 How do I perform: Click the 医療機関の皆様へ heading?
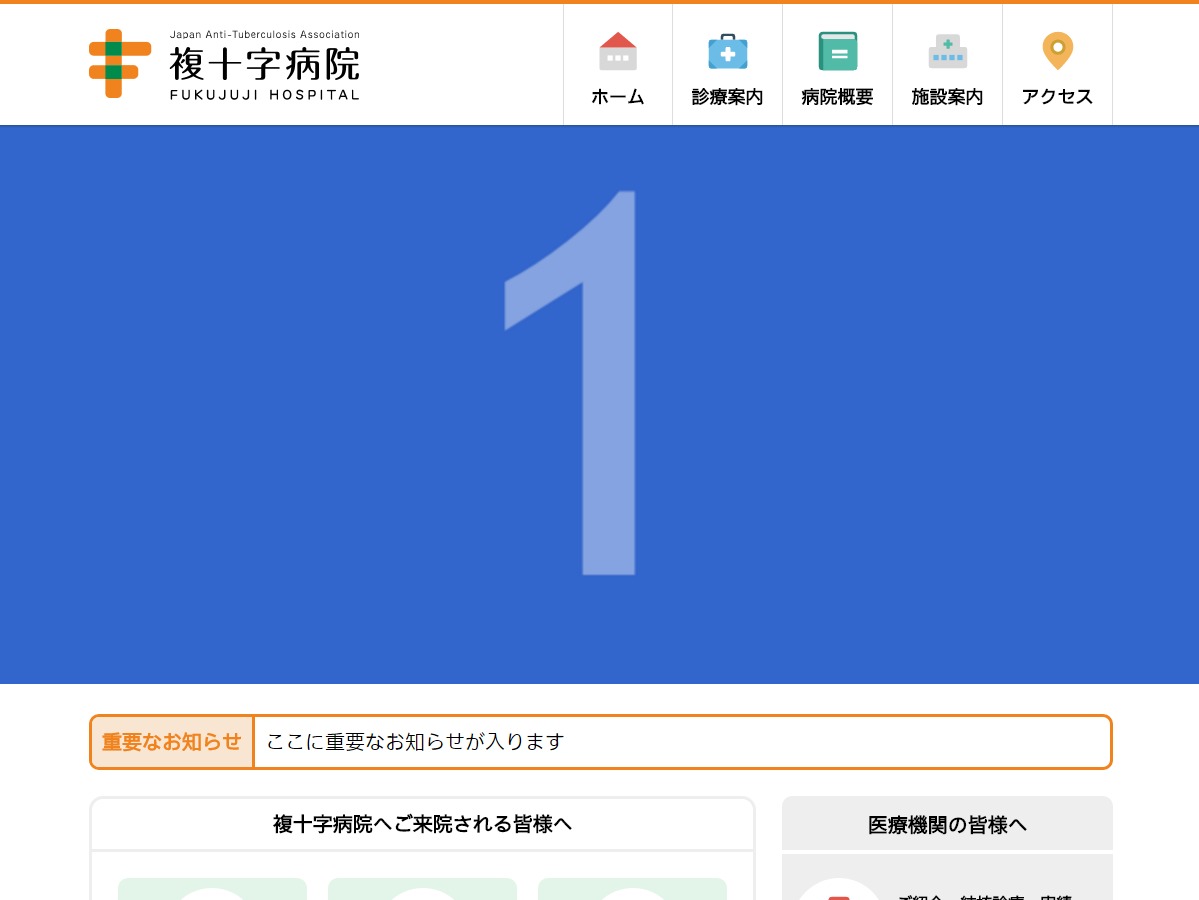(x=947, y=825)
